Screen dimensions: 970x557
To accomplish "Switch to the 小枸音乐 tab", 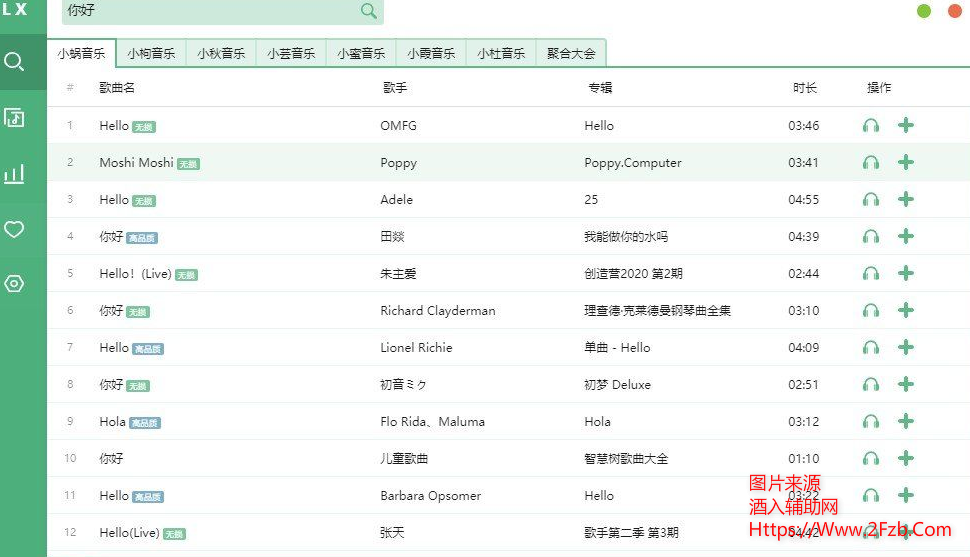I will pyautogui.click(x=151, y=54).
